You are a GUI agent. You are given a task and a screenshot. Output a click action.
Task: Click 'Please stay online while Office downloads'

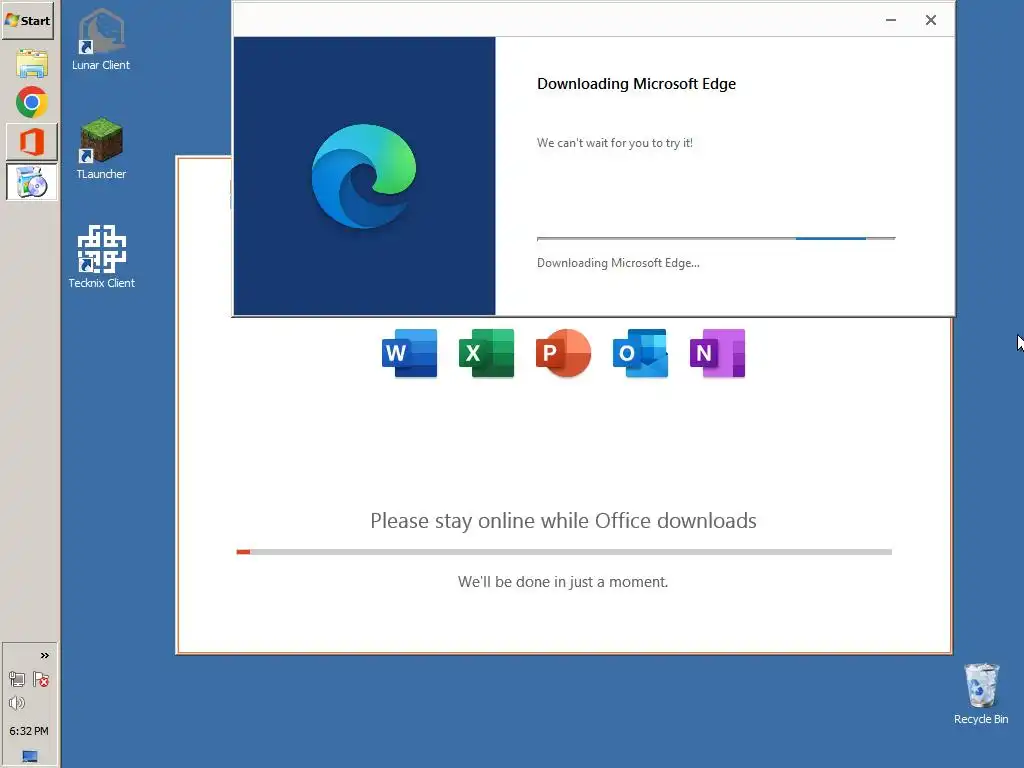point(563,521)
